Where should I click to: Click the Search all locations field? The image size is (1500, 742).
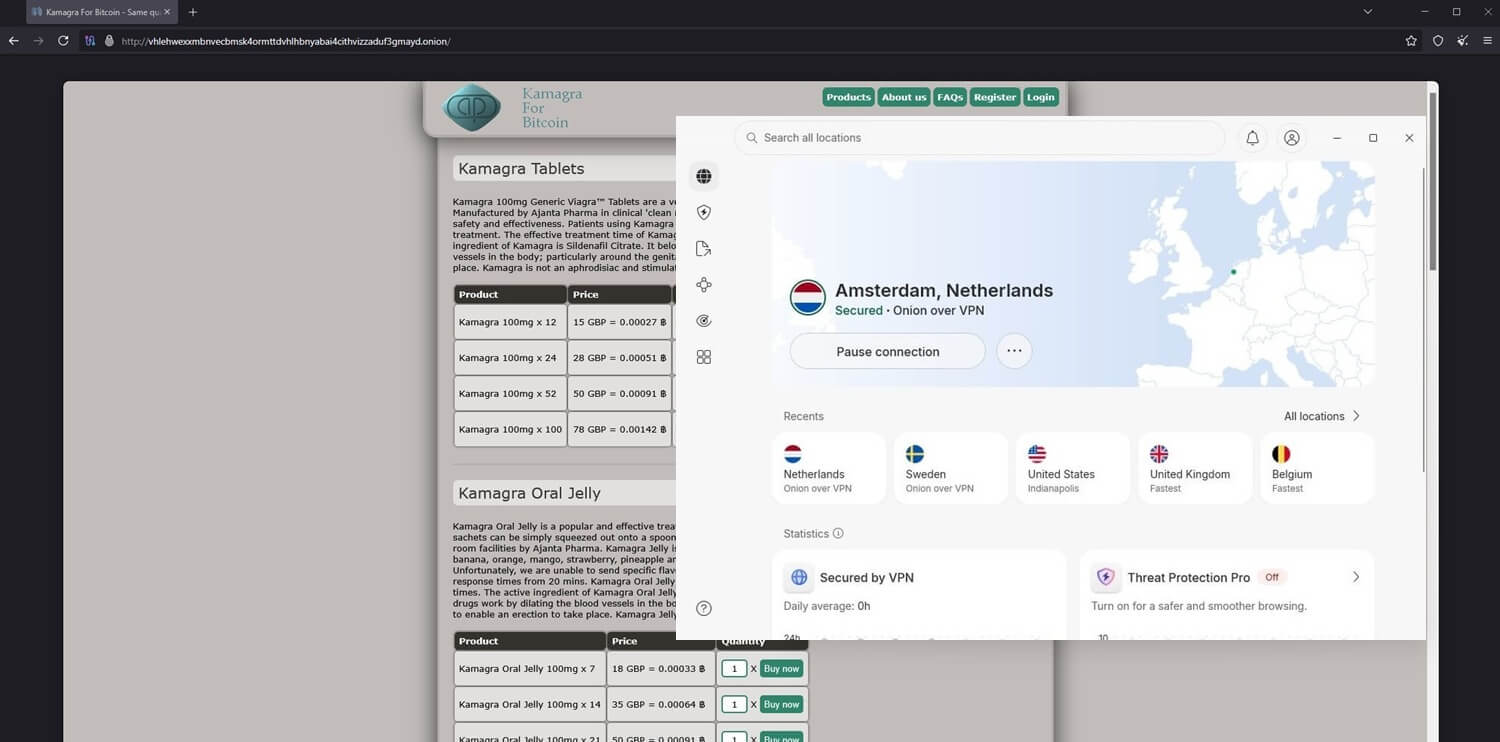pyautogui.click(x=980, y=138)
